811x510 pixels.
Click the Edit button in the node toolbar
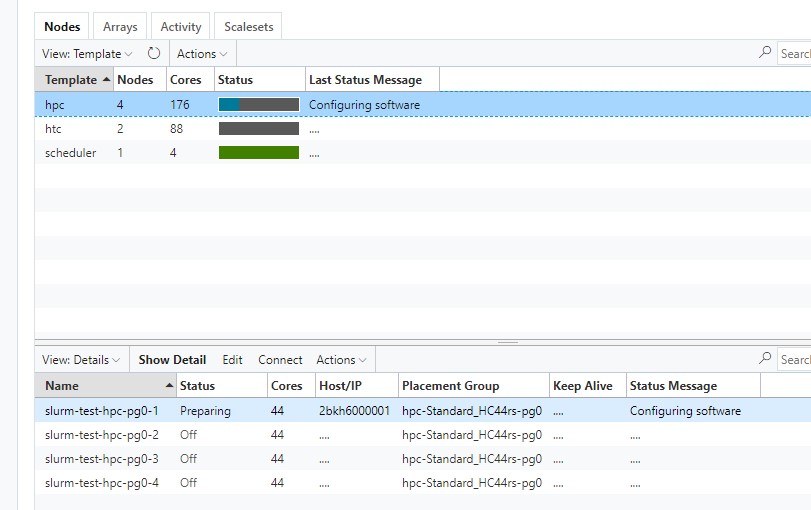point(232,360)
